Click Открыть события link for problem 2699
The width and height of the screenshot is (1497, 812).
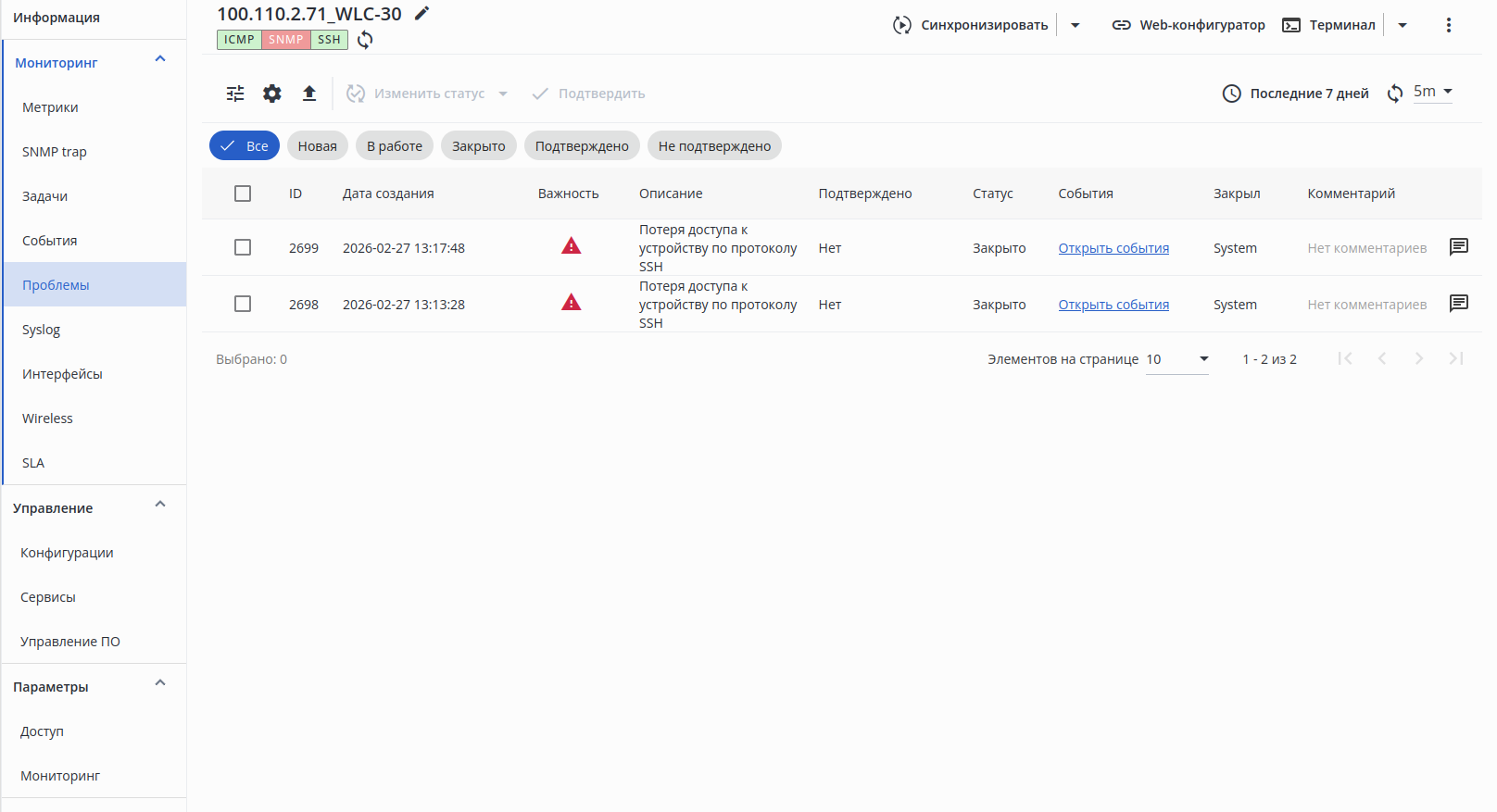pos(1113,248)
